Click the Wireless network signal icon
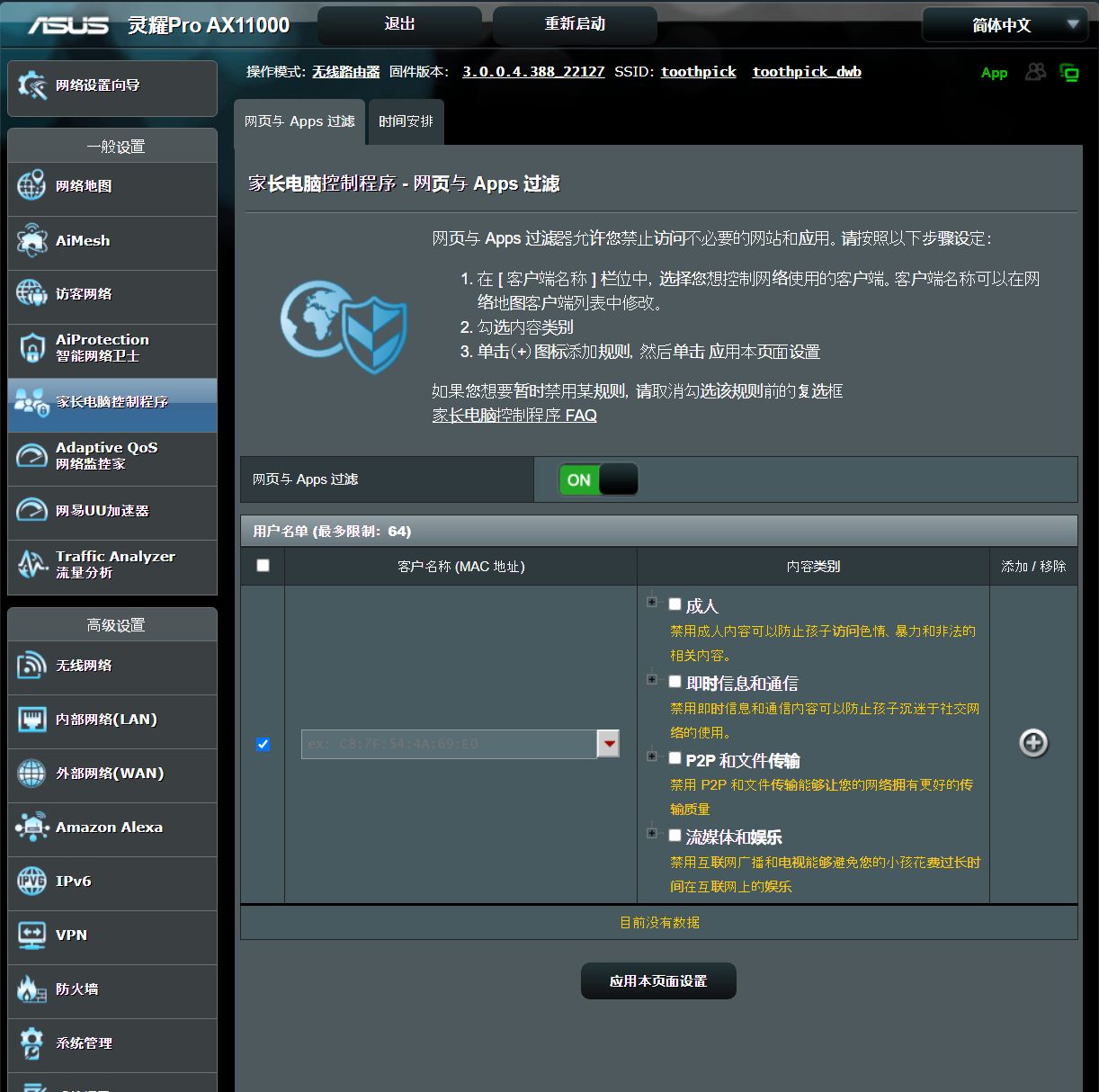This screenshot has width=1099, height=1092. click(x=31, y=666)
